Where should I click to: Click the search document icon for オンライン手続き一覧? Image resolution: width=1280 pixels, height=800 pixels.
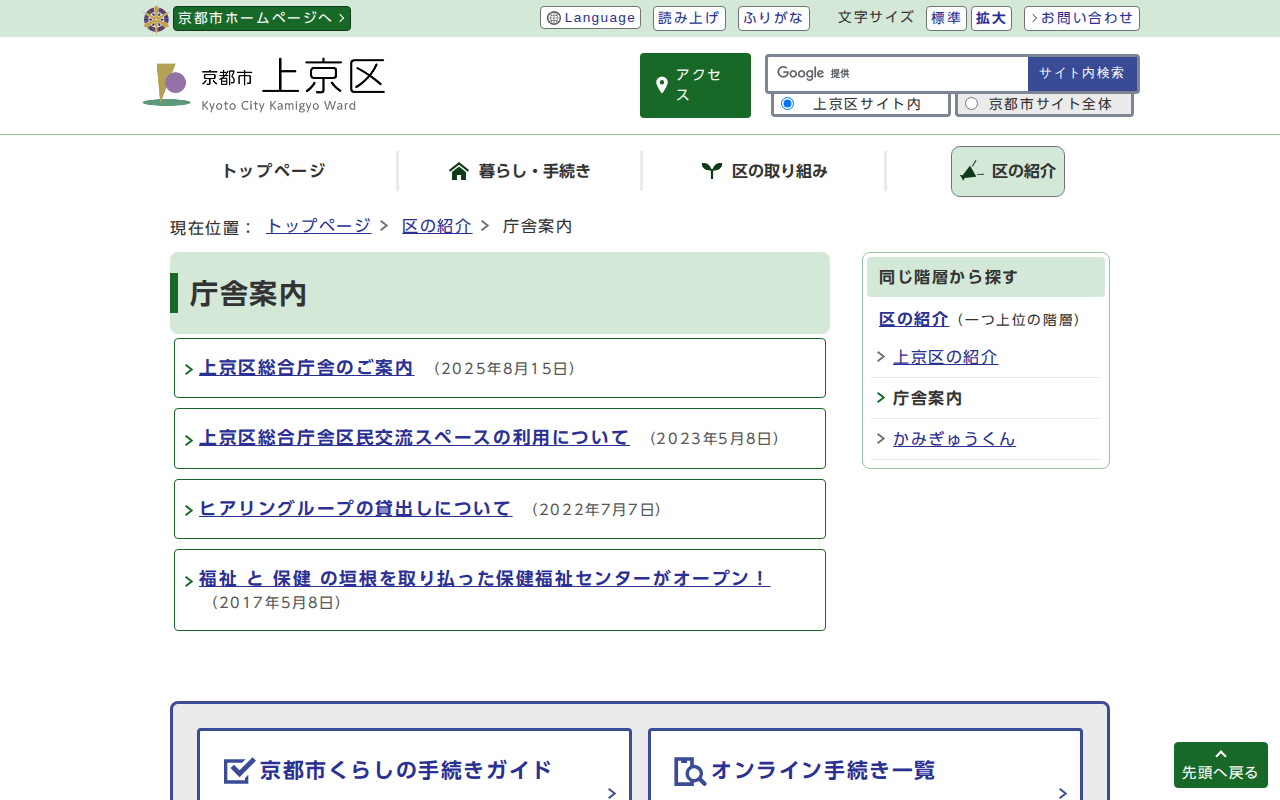(x=690, y=771)
